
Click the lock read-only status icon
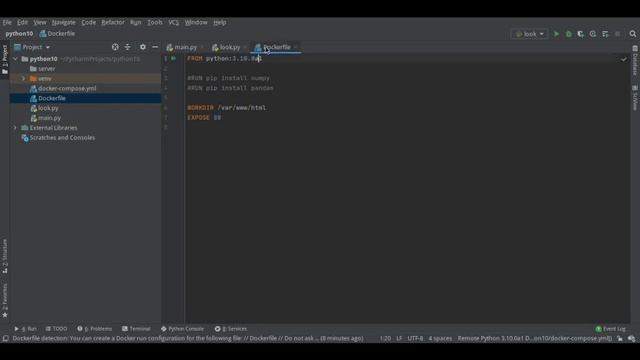(620, 338)
